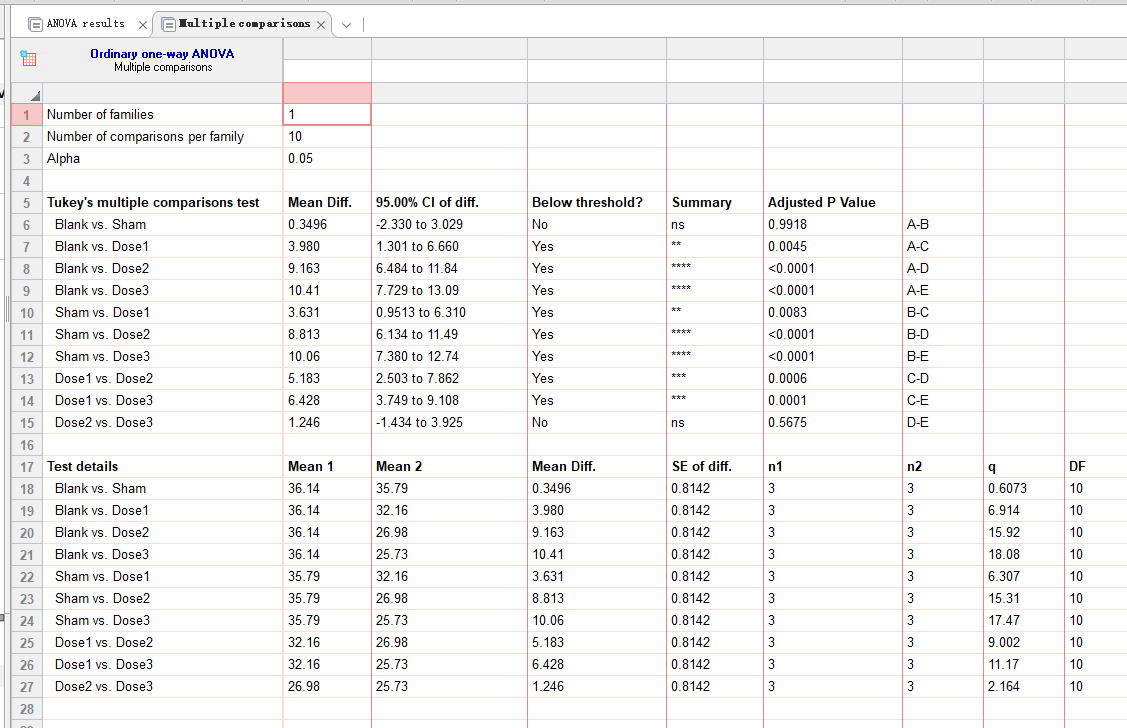The image size is (1127, 728).
Task: Select the CI cell '-2.330 to 3.029'
Action: click(x=449, y=225)
